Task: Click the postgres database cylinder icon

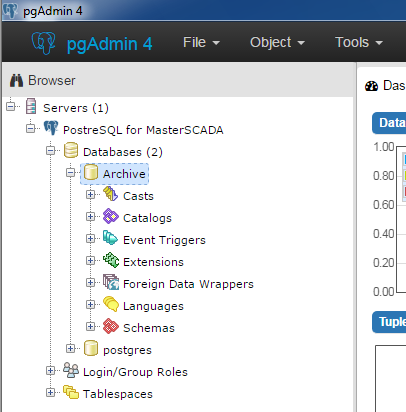Action: tap(91, 348)
